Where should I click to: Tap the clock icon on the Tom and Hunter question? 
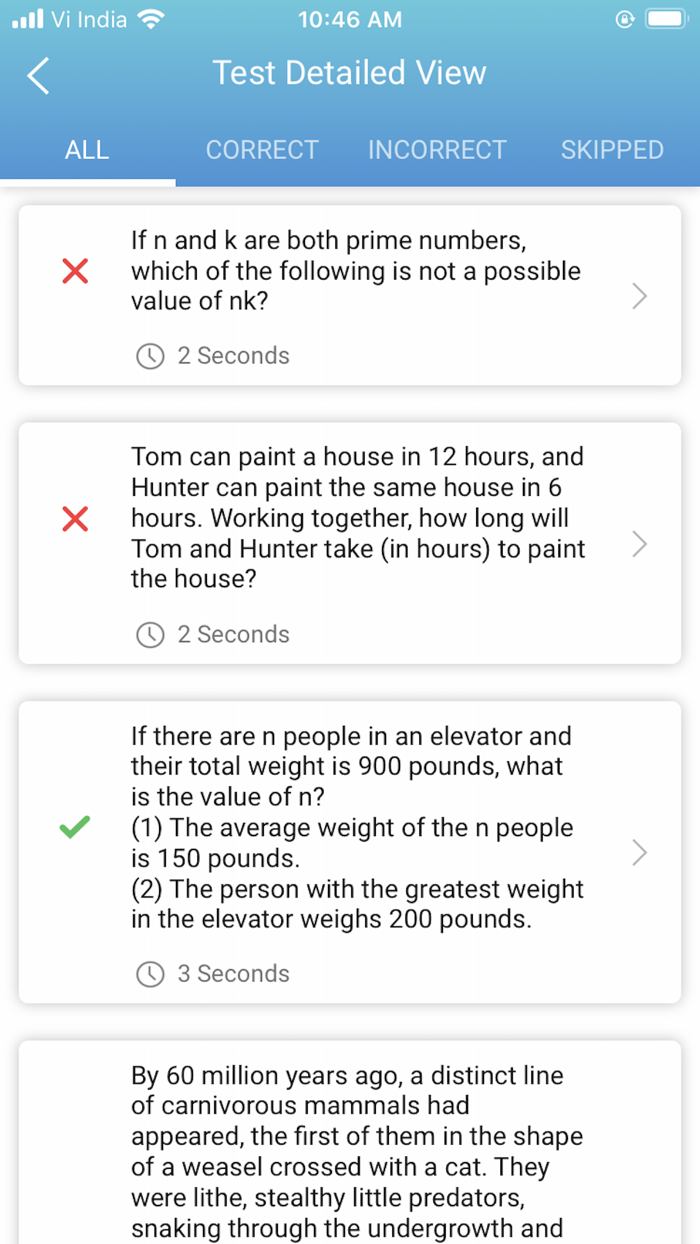pos(149,634)
